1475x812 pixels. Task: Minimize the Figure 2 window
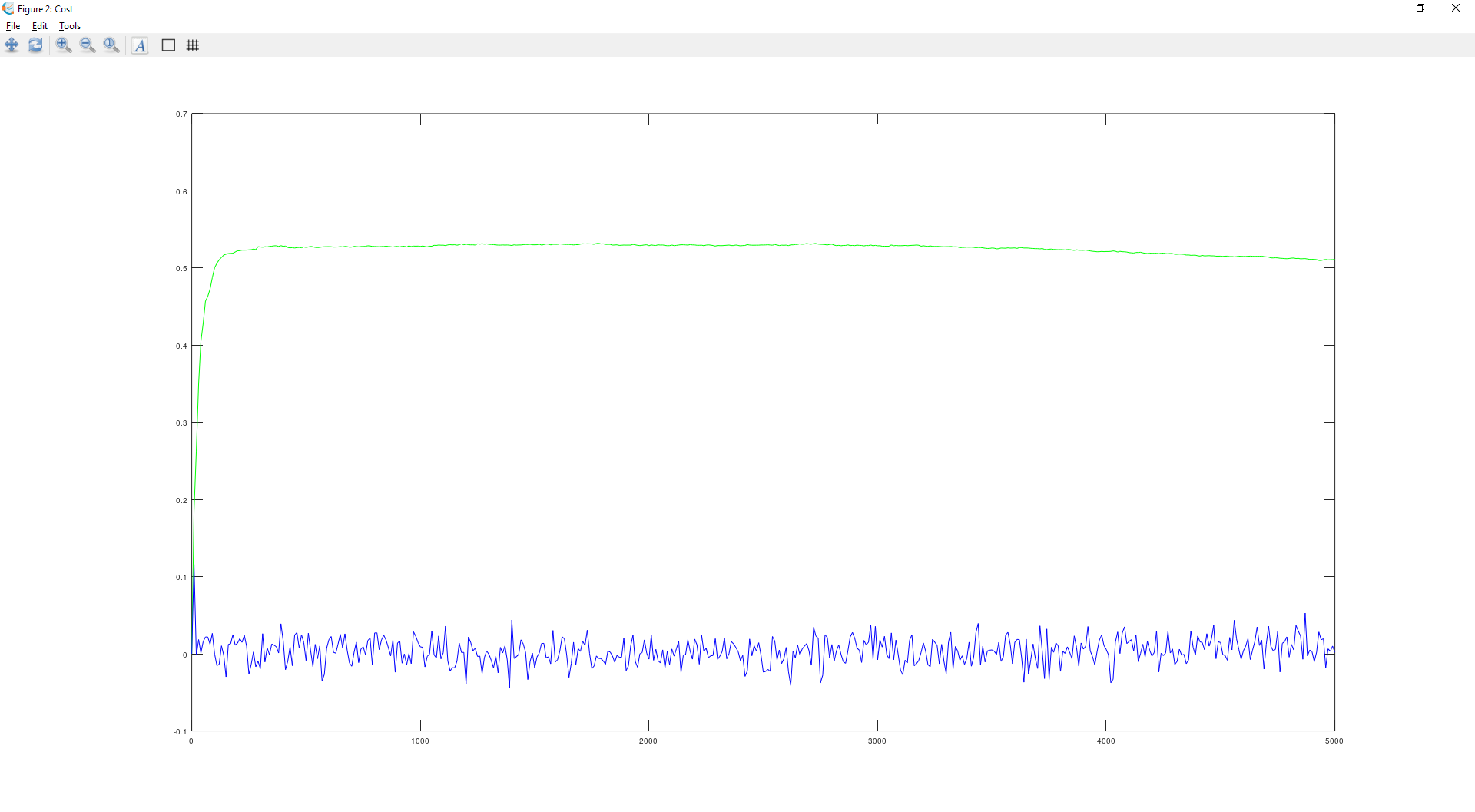coord(1386,8)
